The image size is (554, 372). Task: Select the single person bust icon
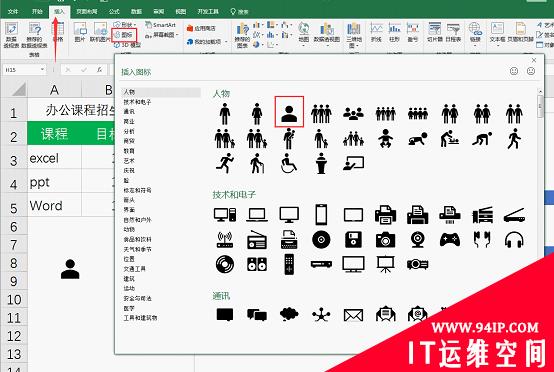(x=289, y=114)
